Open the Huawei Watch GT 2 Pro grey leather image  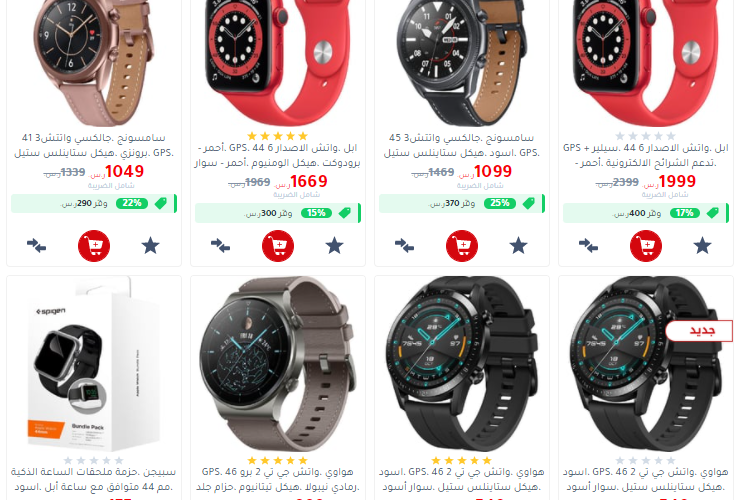(x=278, y=364)
